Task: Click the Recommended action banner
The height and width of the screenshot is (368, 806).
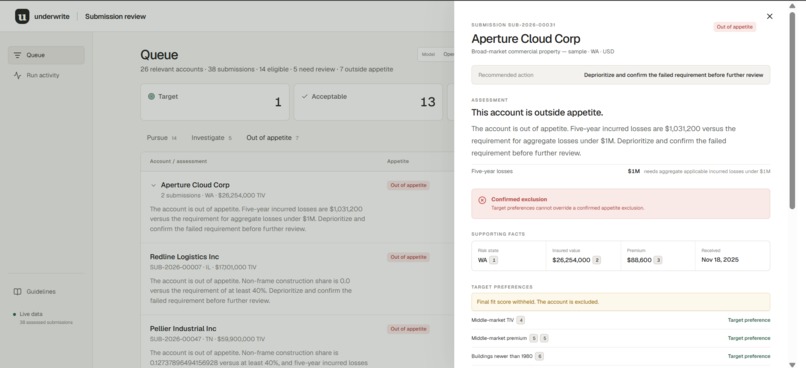Action: point(620,75)
